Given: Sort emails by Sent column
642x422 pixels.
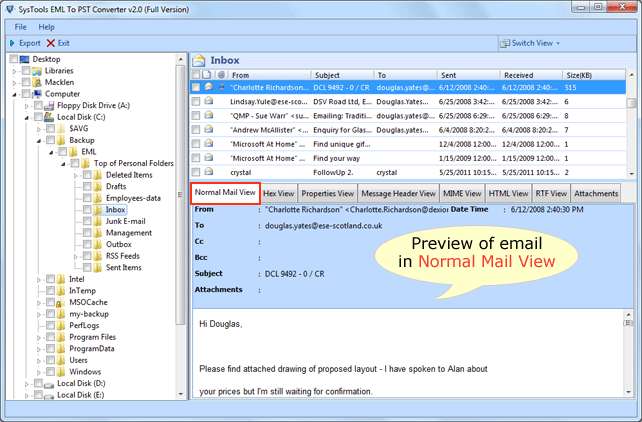Looking at the screenshot, I should [468, 75].
